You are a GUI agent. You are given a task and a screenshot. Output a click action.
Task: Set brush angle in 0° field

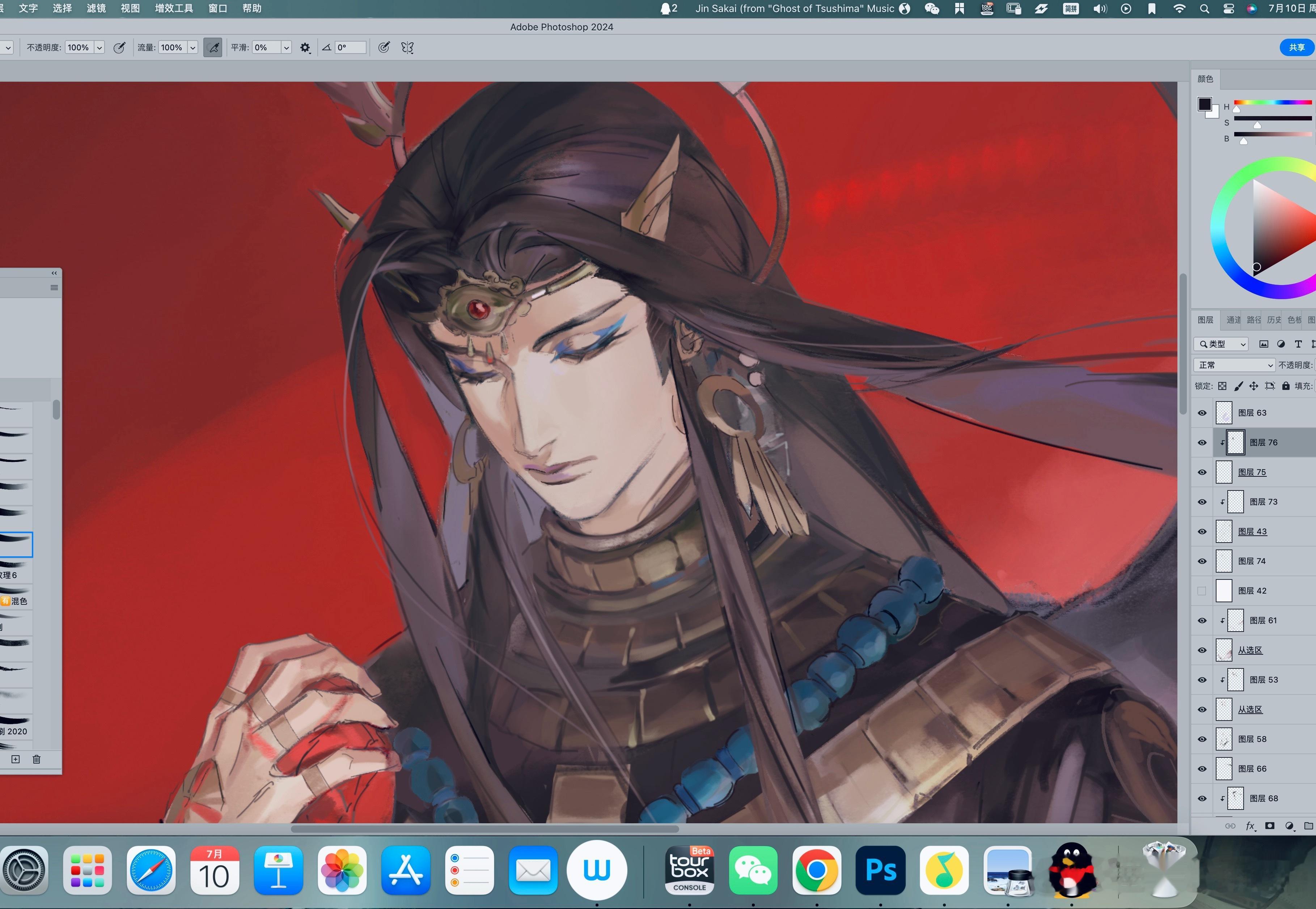pos(350,48)
